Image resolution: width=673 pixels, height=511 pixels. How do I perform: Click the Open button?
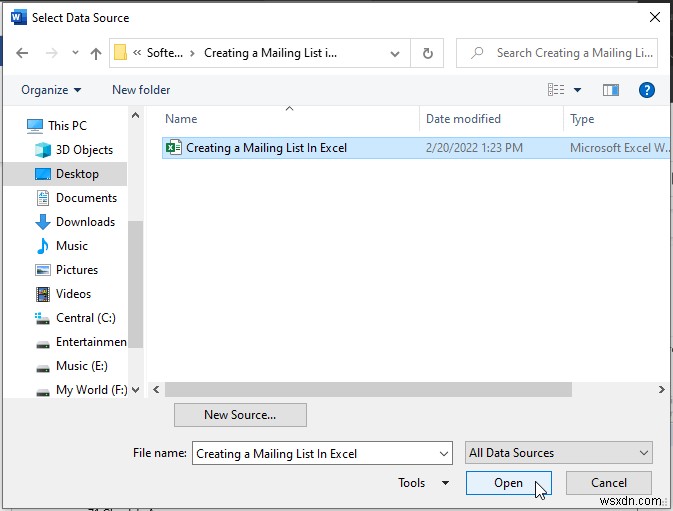pos(509,483)
